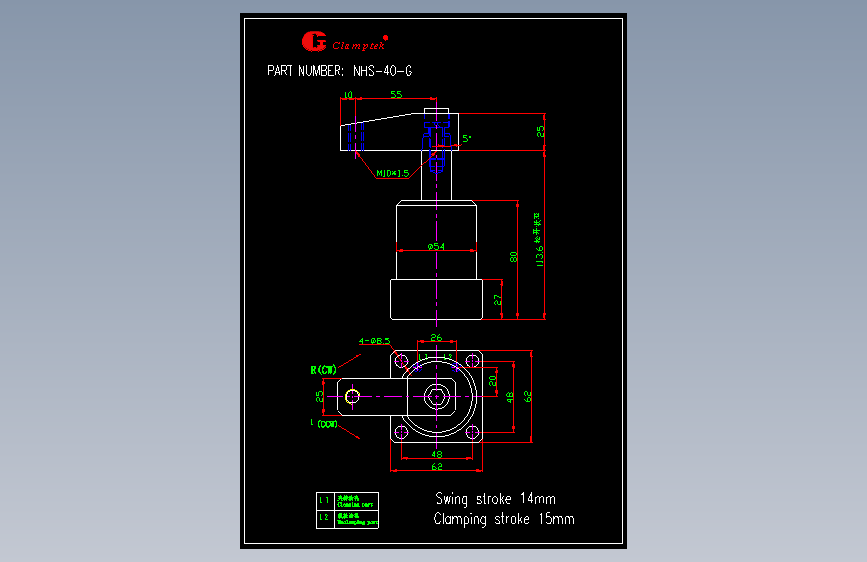Select the 'L(CCW)' rotation label
Image resolution: width=867 pixels, height=562 pixels.
[324, 424]
